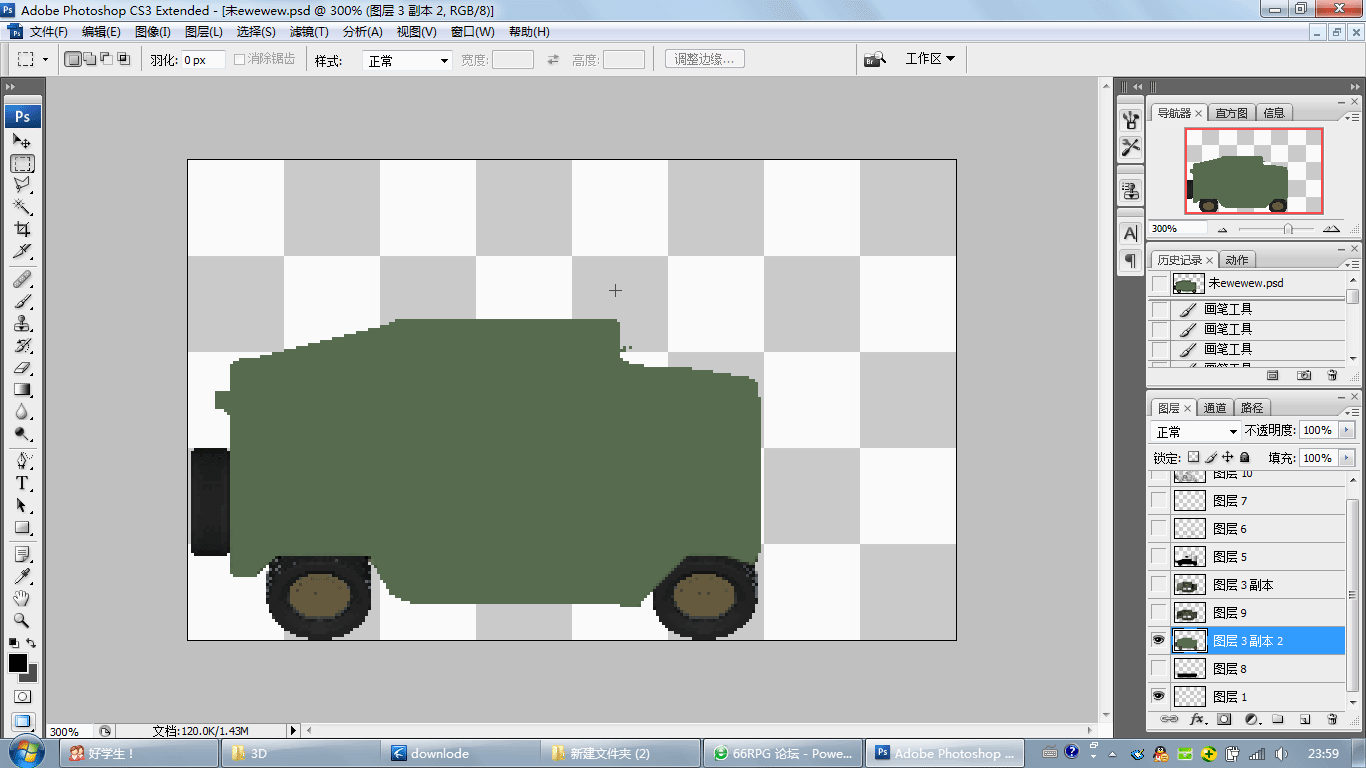
Task: Switch to the 动作 tab
Action: point(1237,260)
